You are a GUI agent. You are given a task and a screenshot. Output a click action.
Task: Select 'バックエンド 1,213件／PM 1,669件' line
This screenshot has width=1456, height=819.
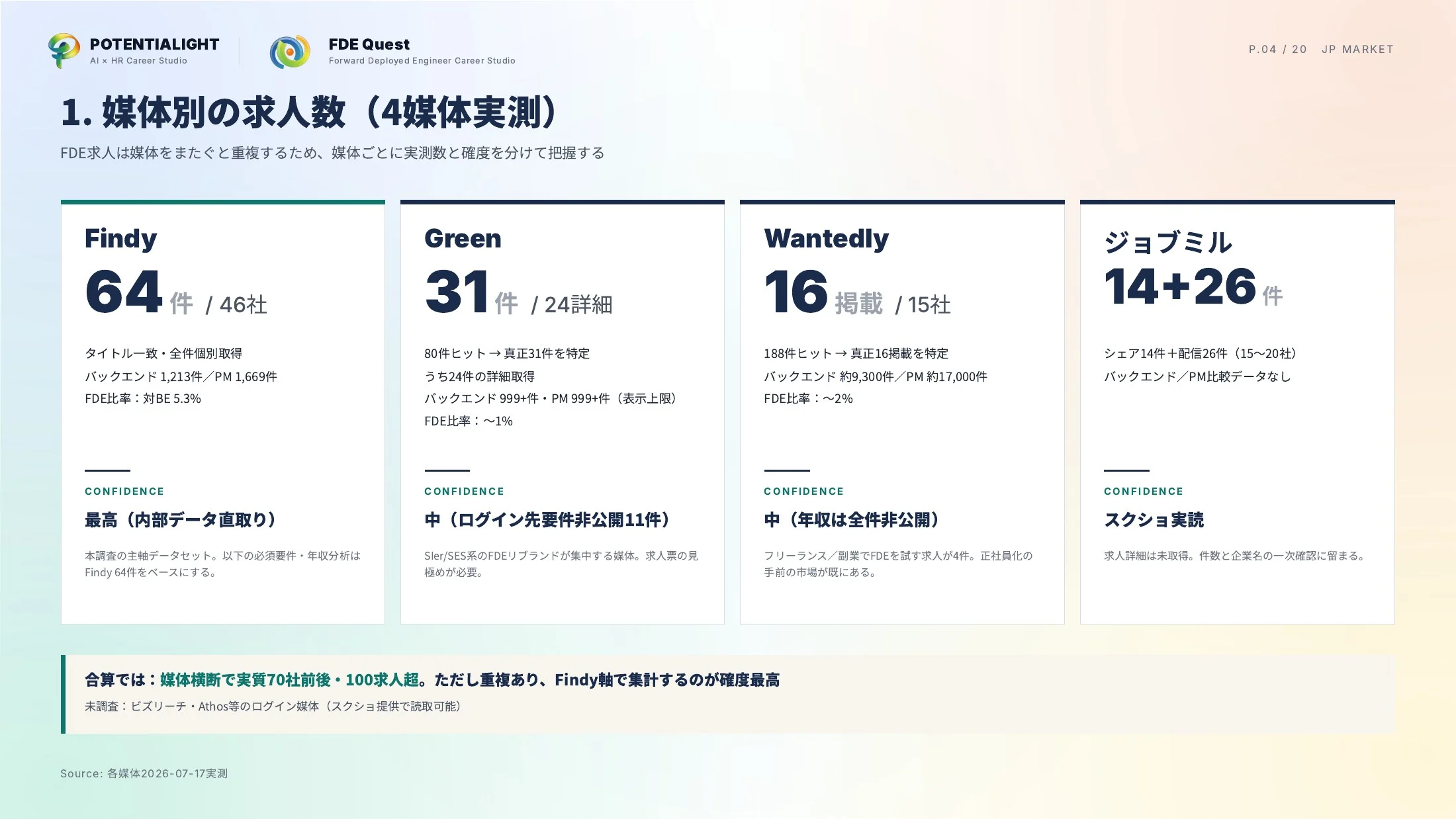pyautogui.click(x=181, y=376)
